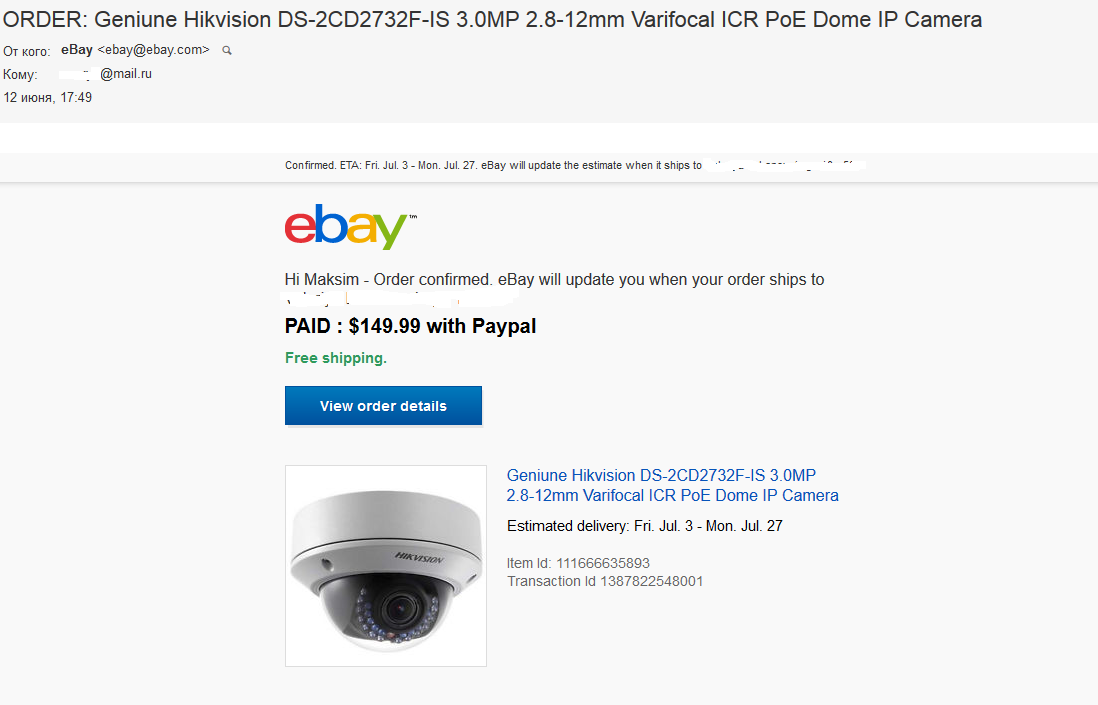Image resolution: width=1098 pixels, height=705 pixels.
Task: Click the email subject line starting with ORDER
Action: point(493,20)
